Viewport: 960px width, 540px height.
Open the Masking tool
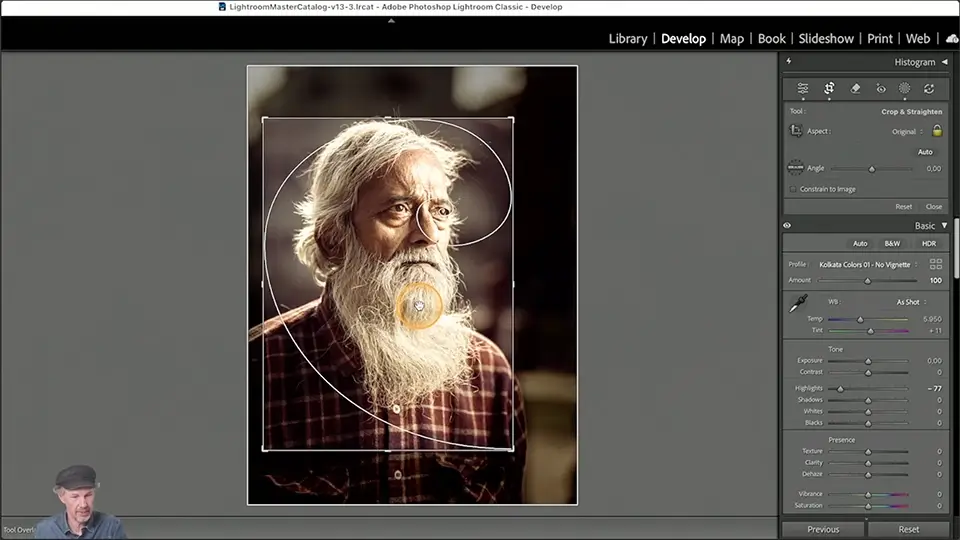point(904,88)
